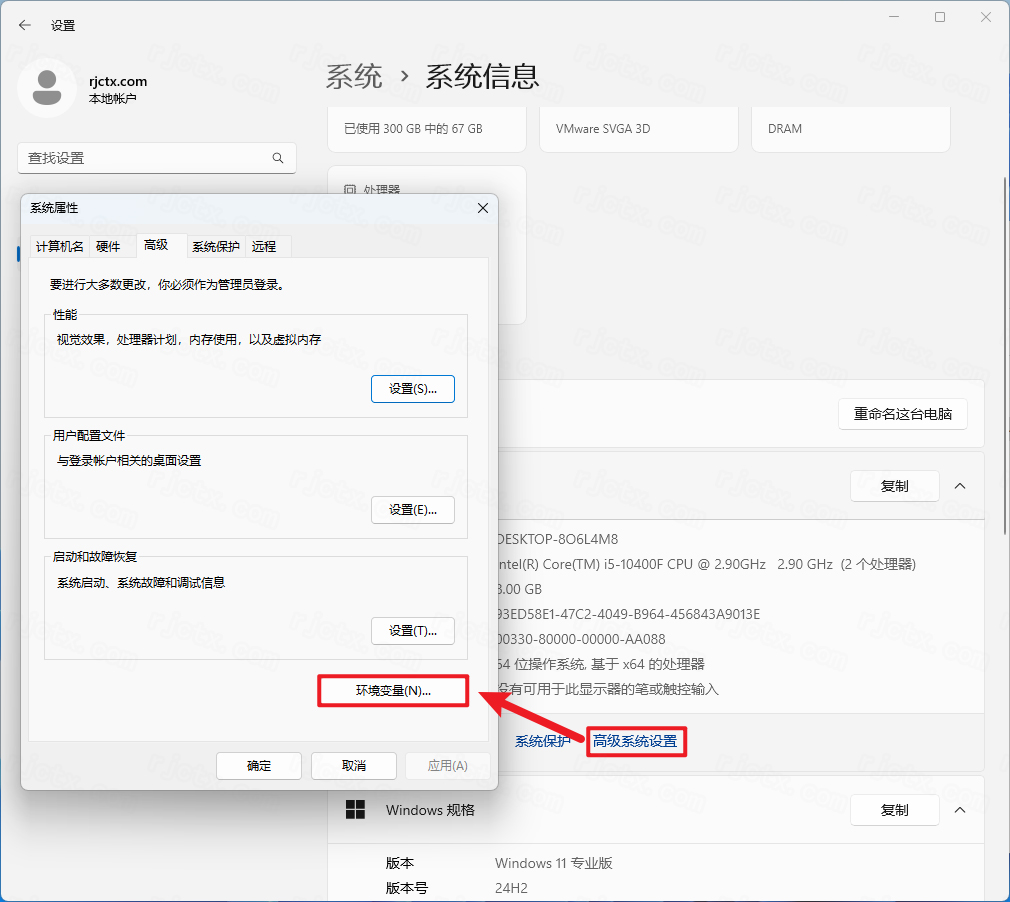Click the Settings window vertical scrollbar
Viewport: 1010px width, 902px height.
1005,356
